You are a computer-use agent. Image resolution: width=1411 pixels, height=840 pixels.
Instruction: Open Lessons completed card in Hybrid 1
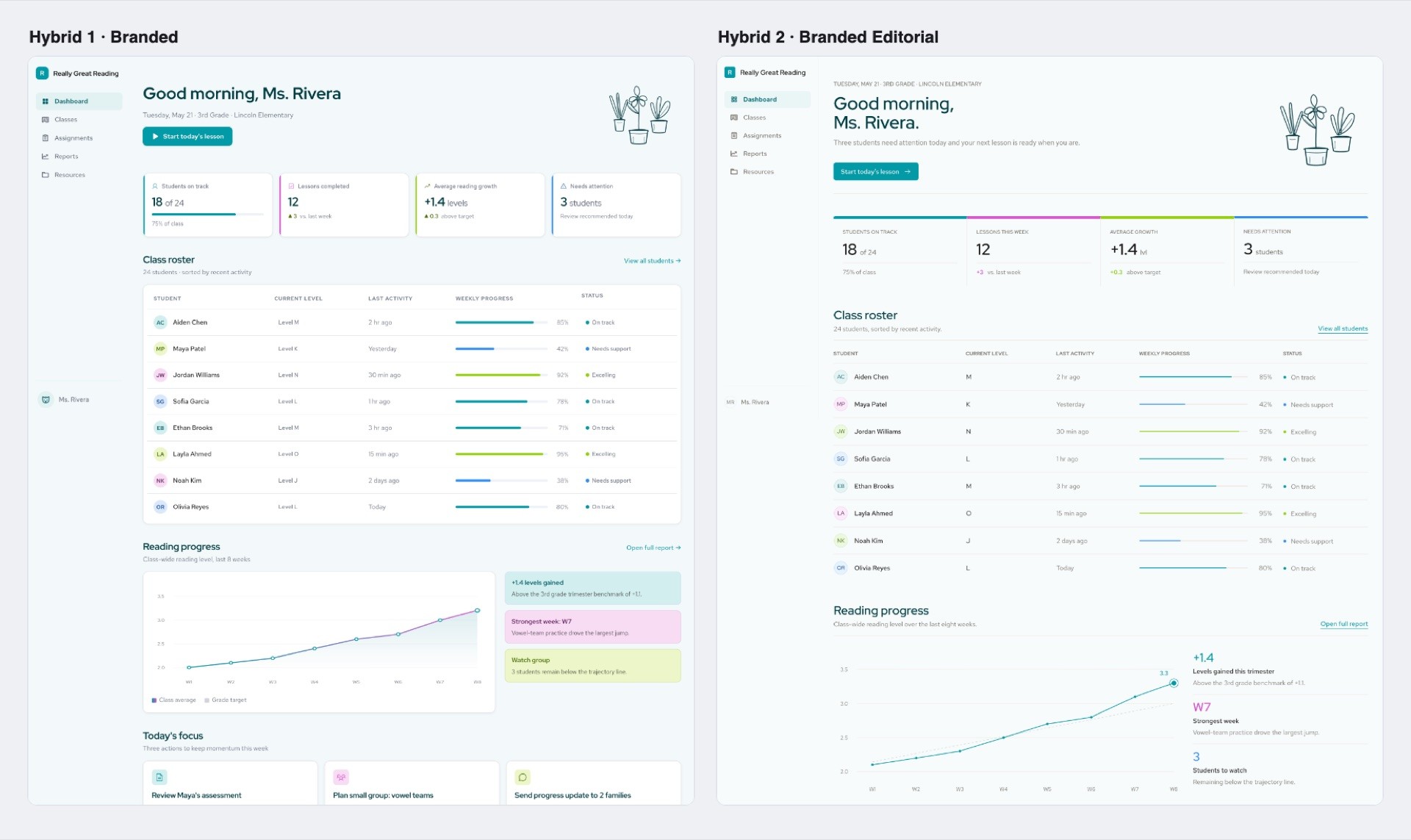(x=344, y=205)
